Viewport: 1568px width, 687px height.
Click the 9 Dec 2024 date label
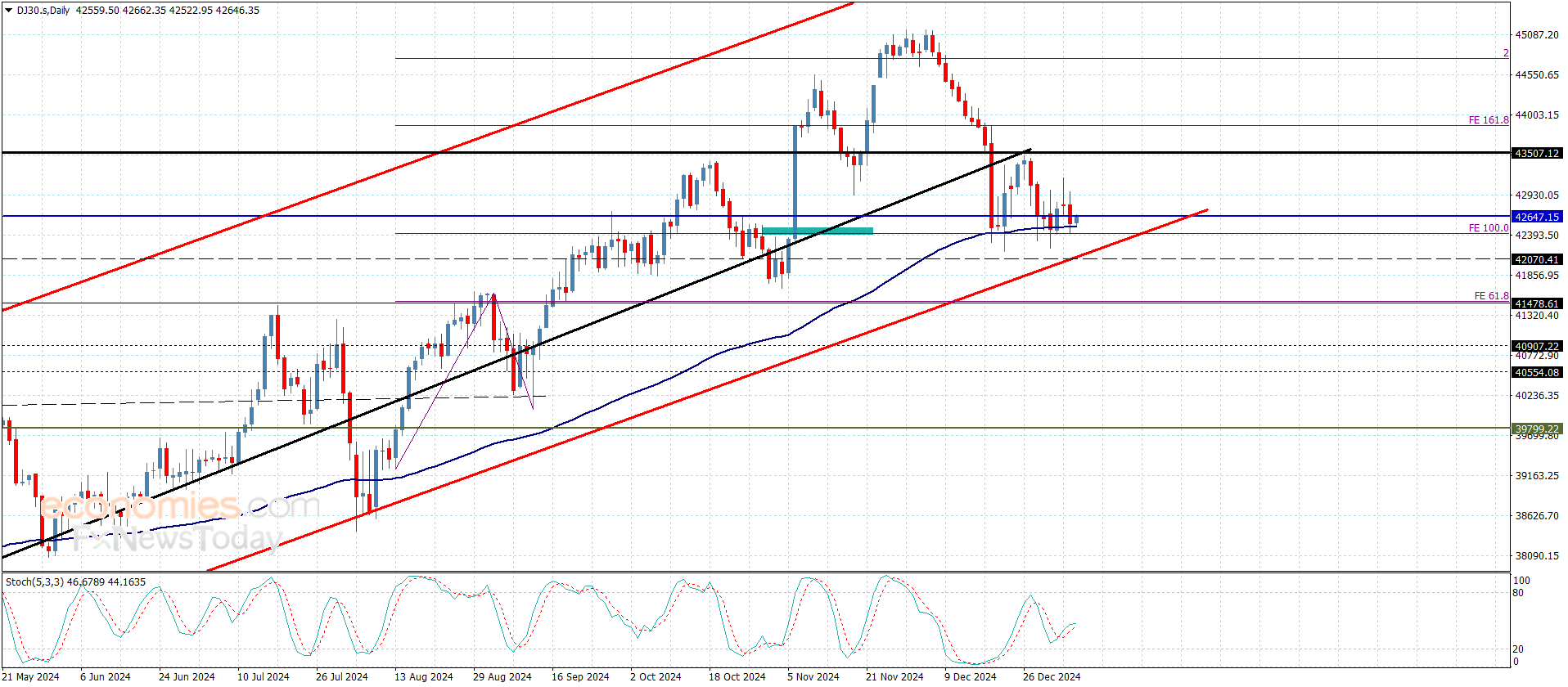[971, 677]
